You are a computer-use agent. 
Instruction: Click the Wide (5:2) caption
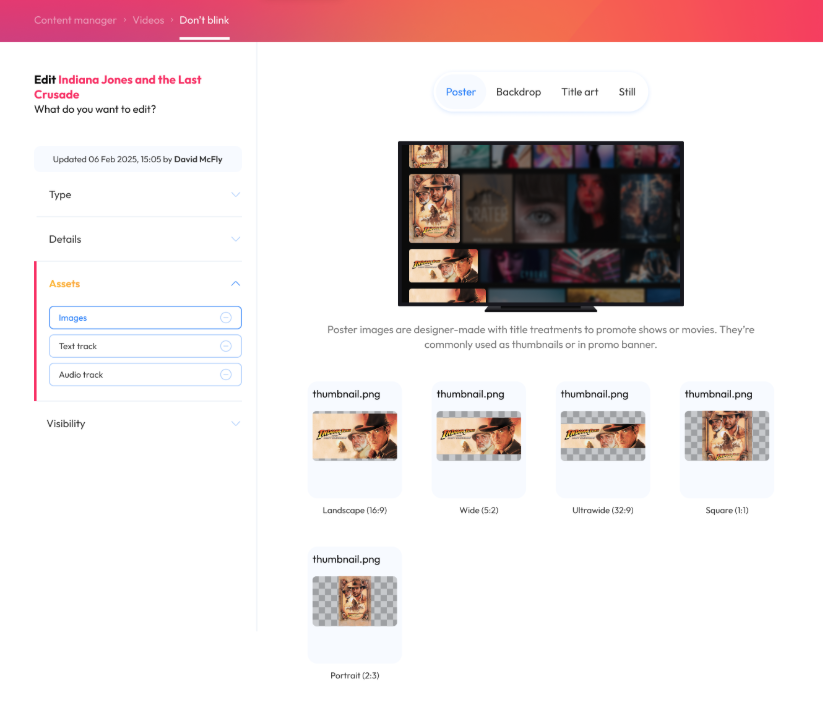(479, 510)
